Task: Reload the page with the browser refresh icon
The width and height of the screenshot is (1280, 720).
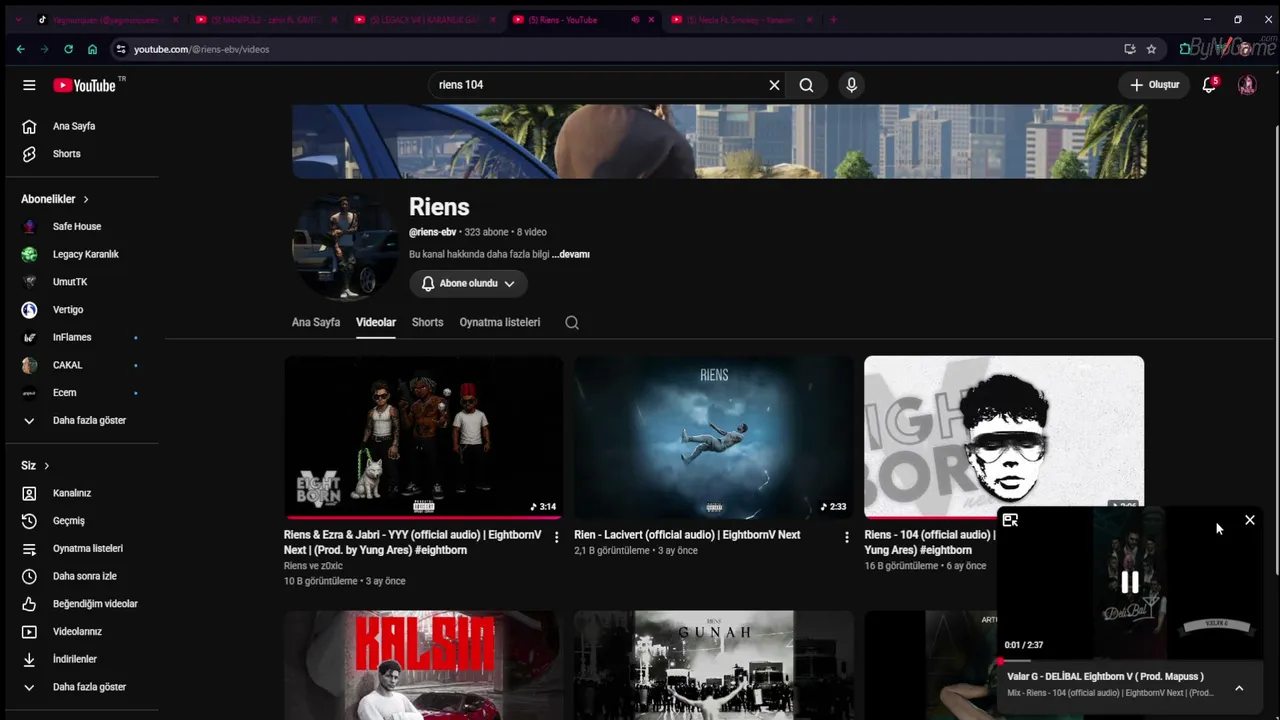Action: click(68, 49)
